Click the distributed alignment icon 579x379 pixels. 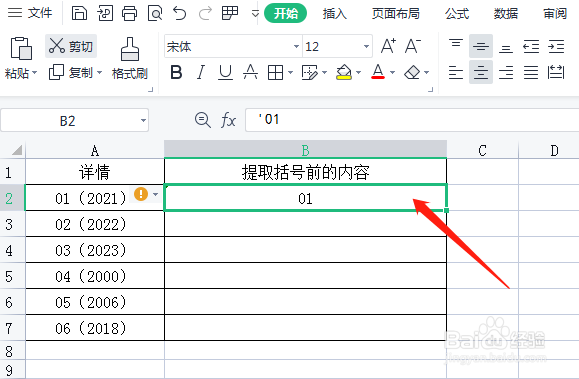click(x=556, y=72)
